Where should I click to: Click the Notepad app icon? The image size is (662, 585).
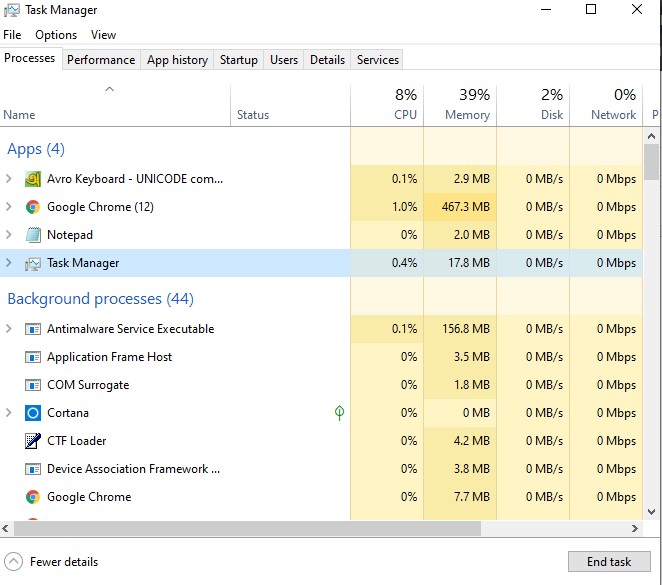point(33,235)
